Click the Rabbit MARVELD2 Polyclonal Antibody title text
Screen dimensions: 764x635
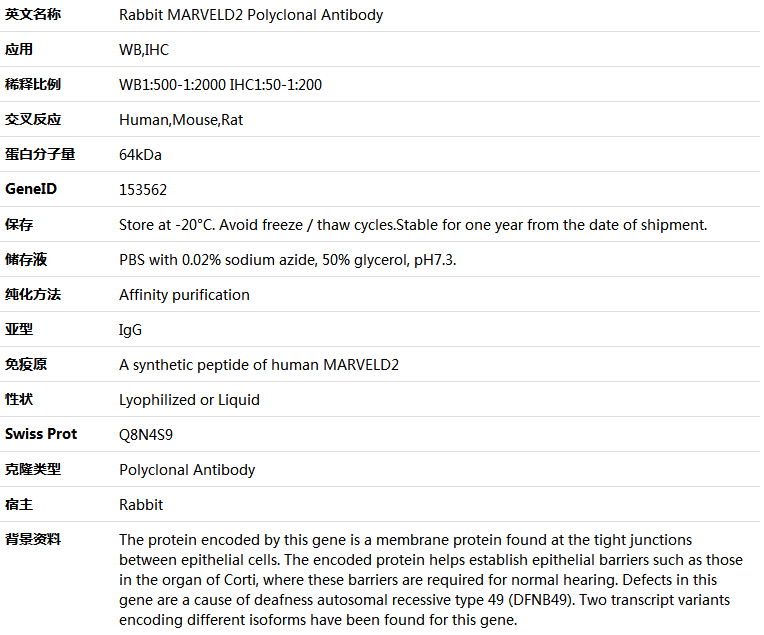click(x=251, y=15)
